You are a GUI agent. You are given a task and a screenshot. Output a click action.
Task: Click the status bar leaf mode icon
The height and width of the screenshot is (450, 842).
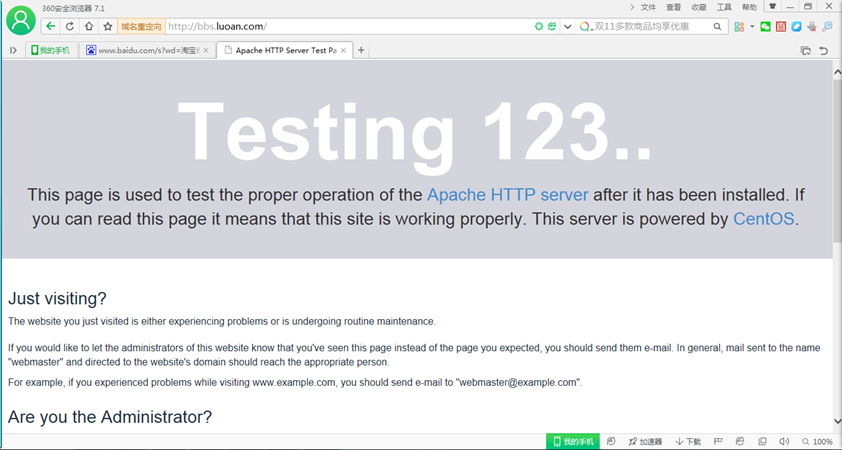coord(740,441)
